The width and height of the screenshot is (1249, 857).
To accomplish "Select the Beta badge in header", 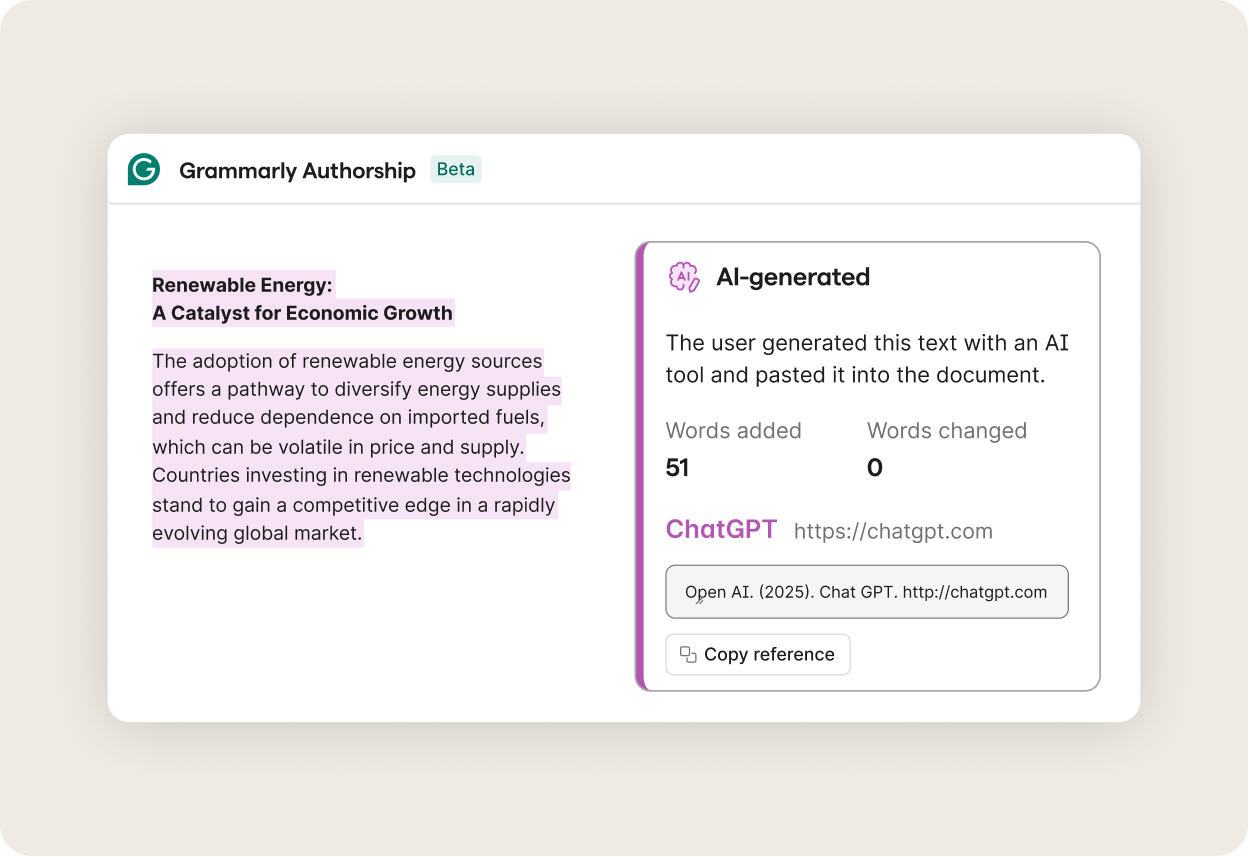I will [x=456, y=169].
